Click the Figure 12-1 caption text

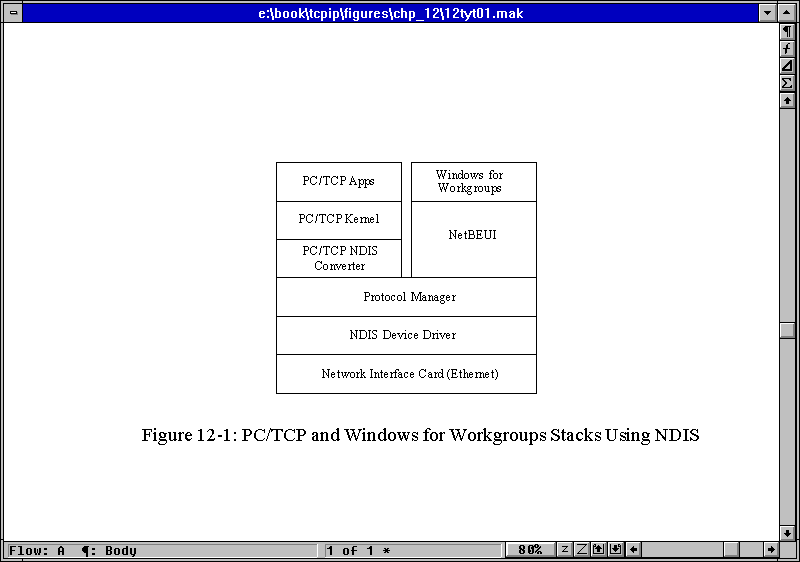tap(420, 436)
